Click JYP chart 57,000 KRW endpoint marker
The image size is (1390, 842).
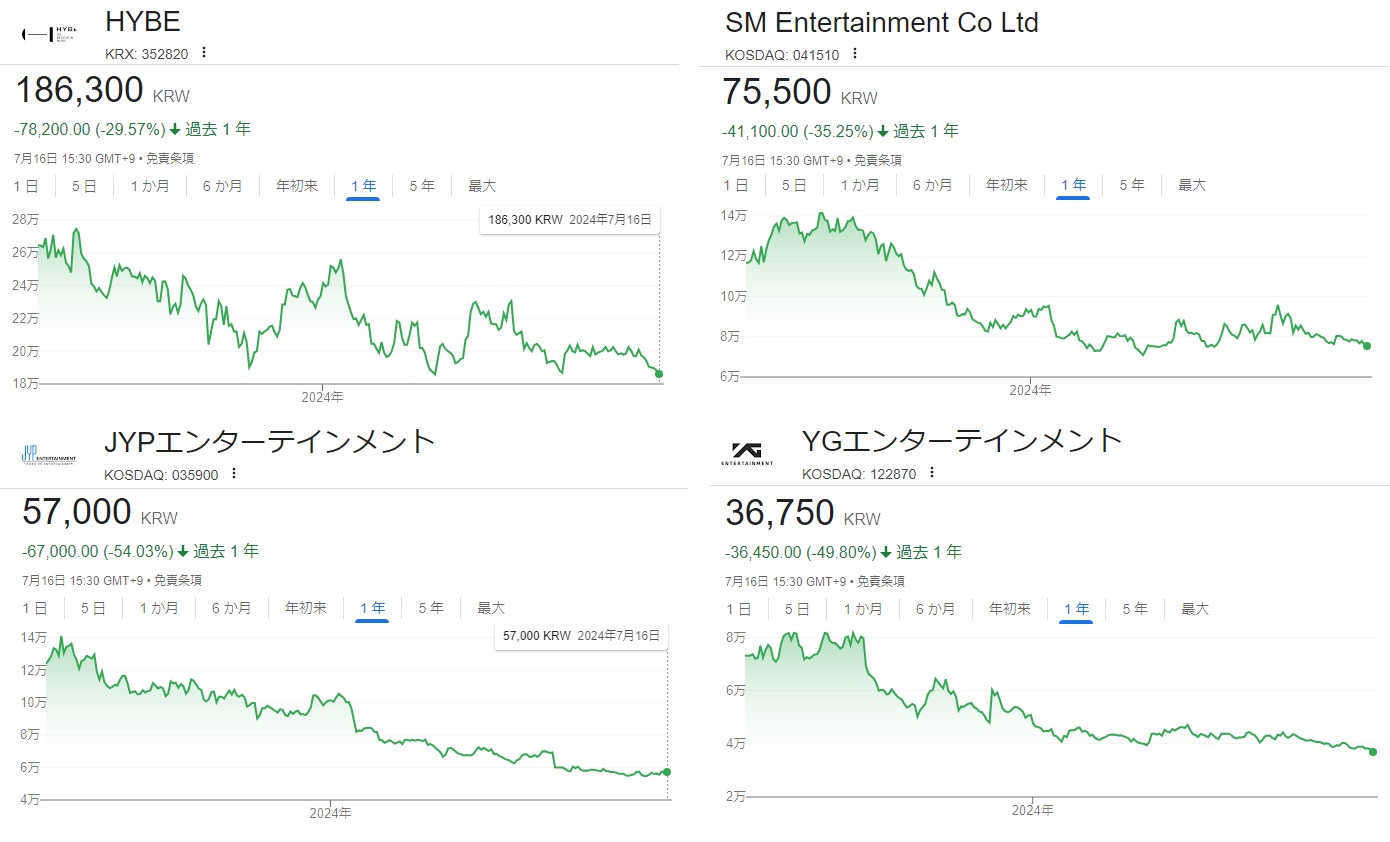[x=667, y=772]
